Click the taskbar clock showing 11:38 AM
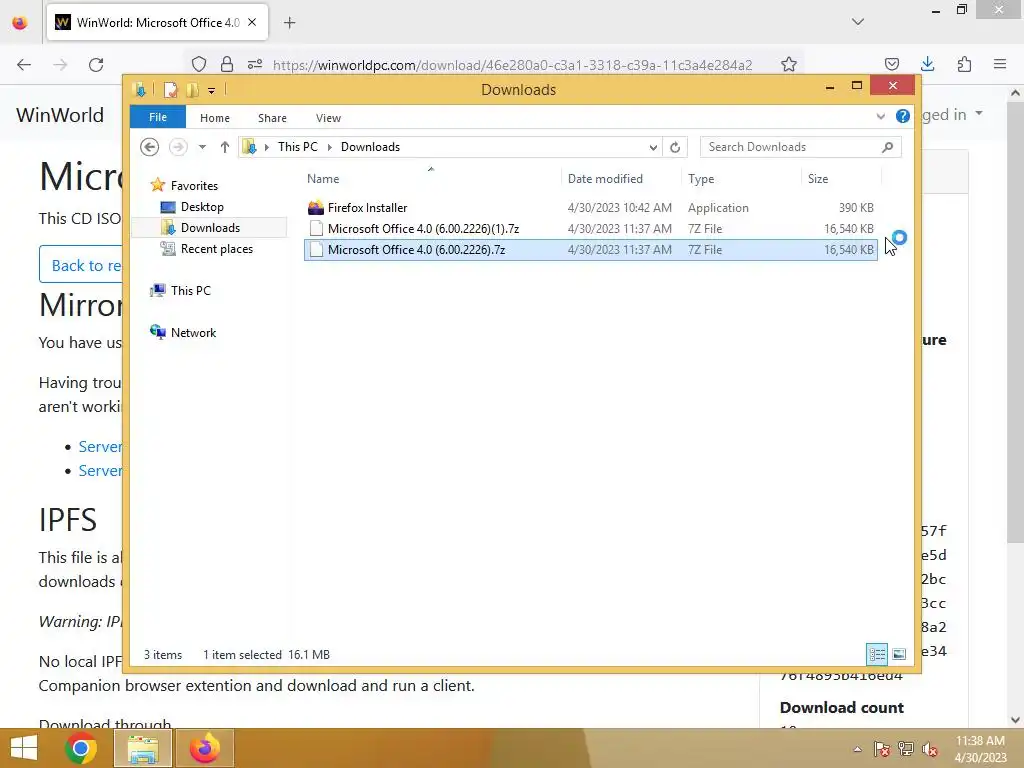This screenshot has height=768, width=1024. [x=980, y=749]
